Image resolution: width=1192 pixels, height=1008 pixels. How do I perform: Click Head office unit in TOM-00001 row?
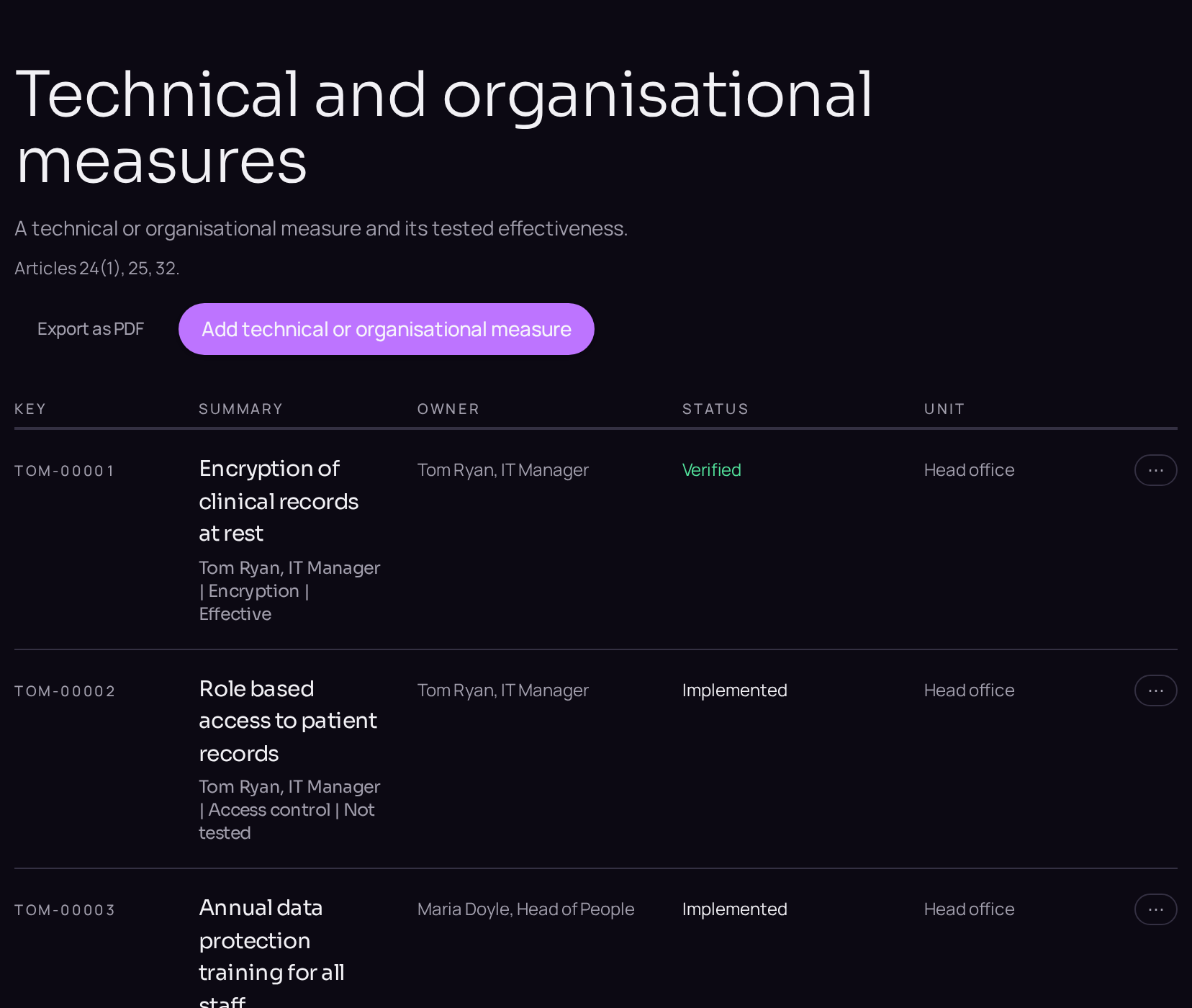pyautogui.click(x=970, y=470)
